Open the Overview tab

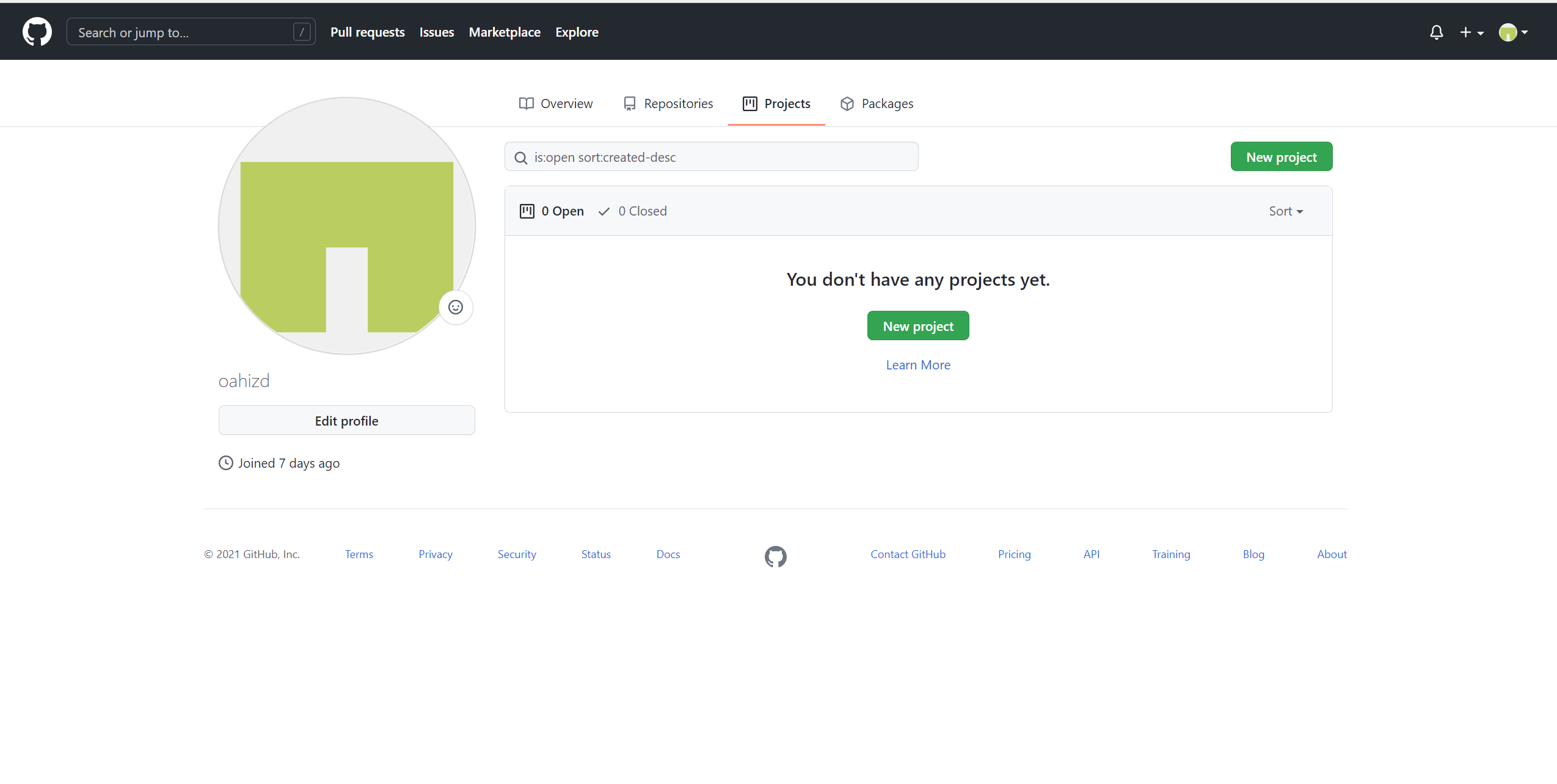click(556, 104)
